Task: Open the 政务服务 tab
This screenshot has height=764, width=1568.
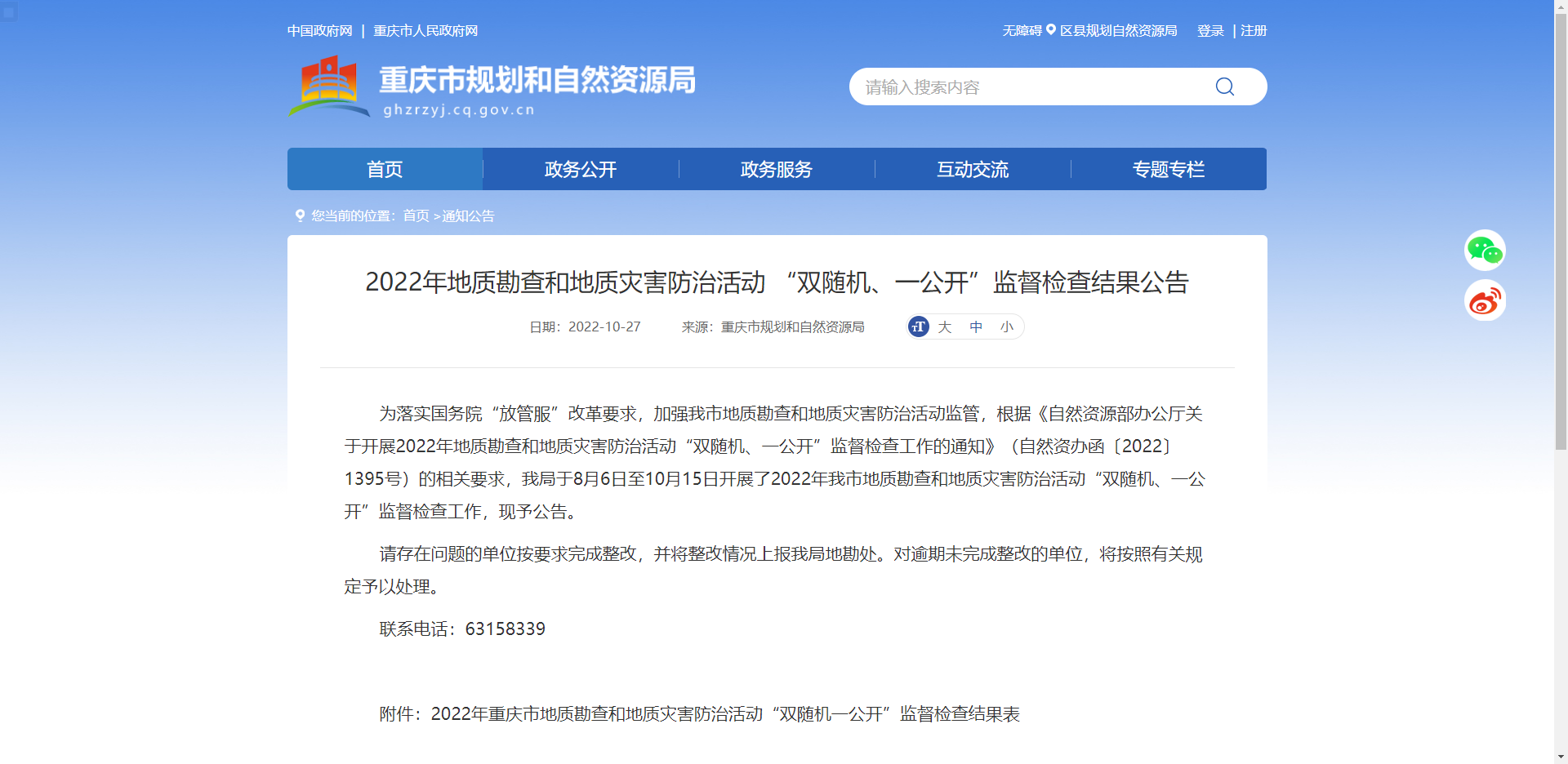Action: pos(776,169)
